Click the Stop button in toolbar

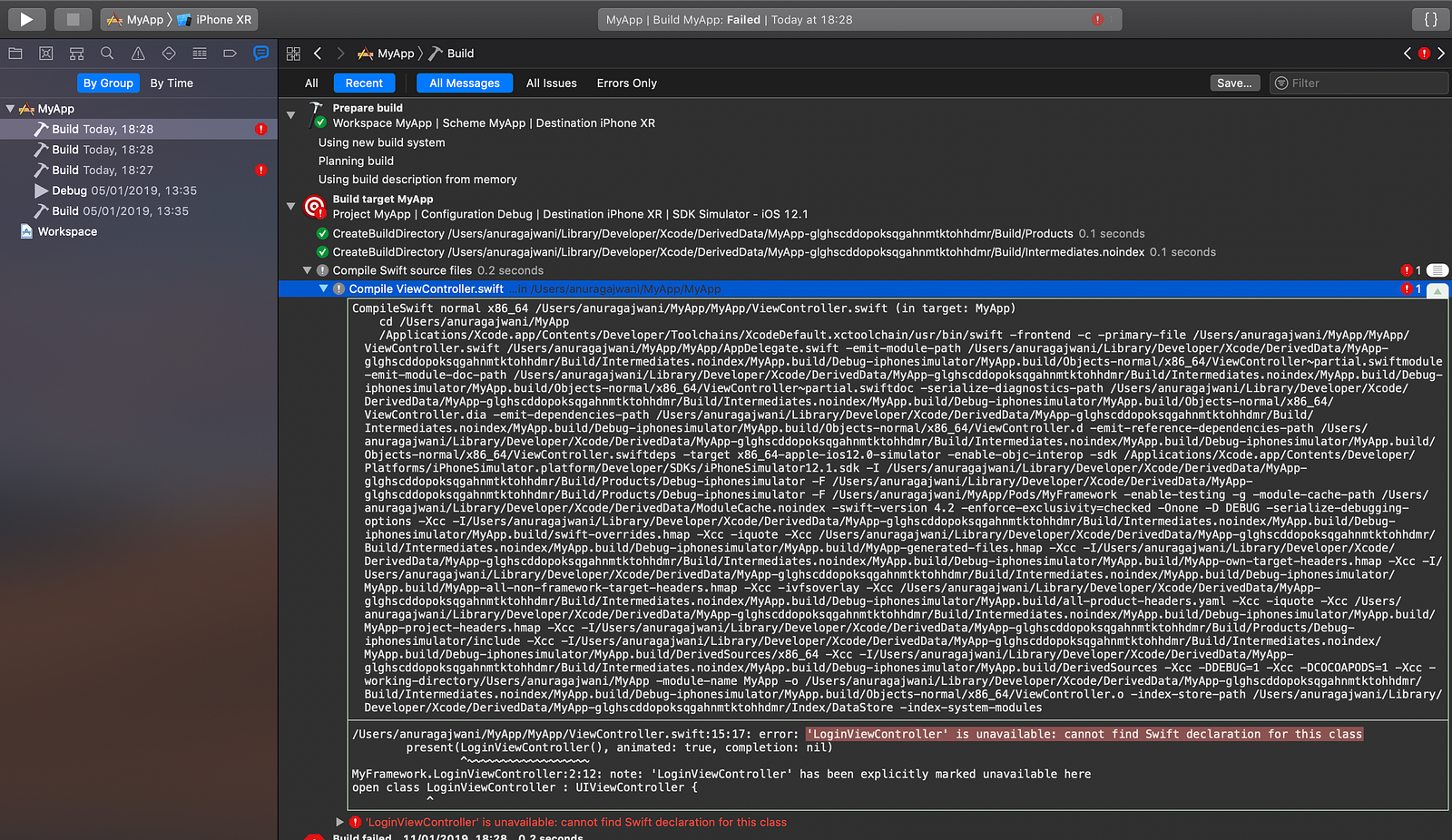tap(73, 19)
